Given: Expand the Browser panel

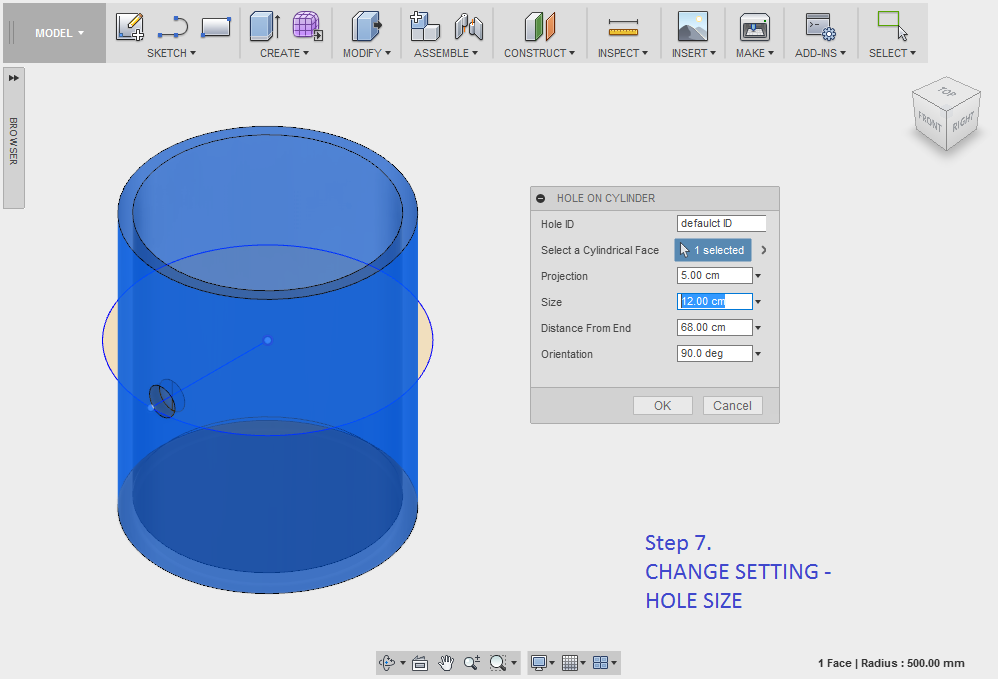Looking at the screenshot, I should pos(14,78).
